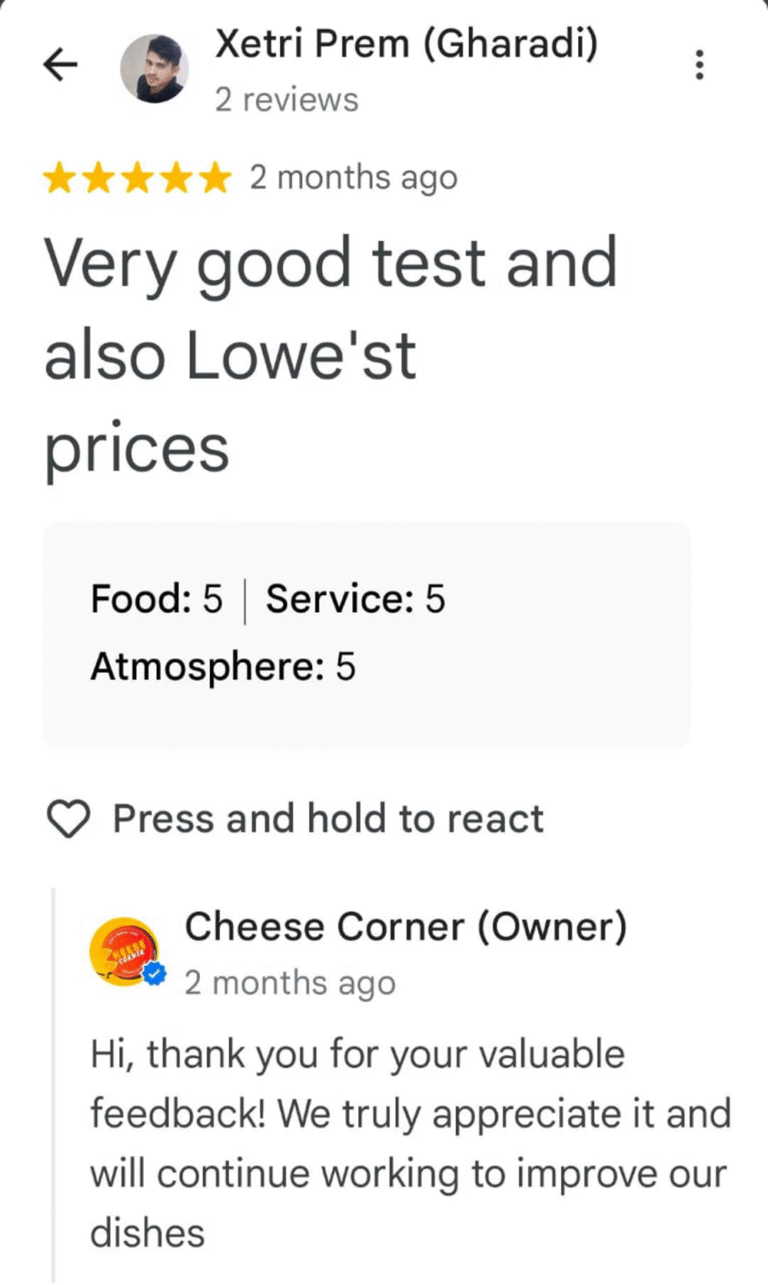Tap the Atmosphere: 5 rating
Viewport: 768px width, 1285px height.
tap(223, 667)
